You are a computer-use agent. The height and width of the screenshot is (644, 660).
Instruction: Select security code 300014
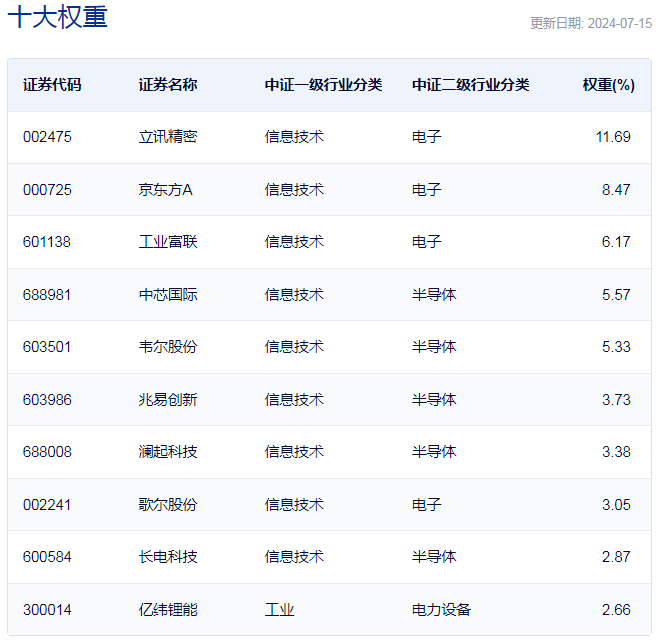pyautogui.click(x=47, y=610)
